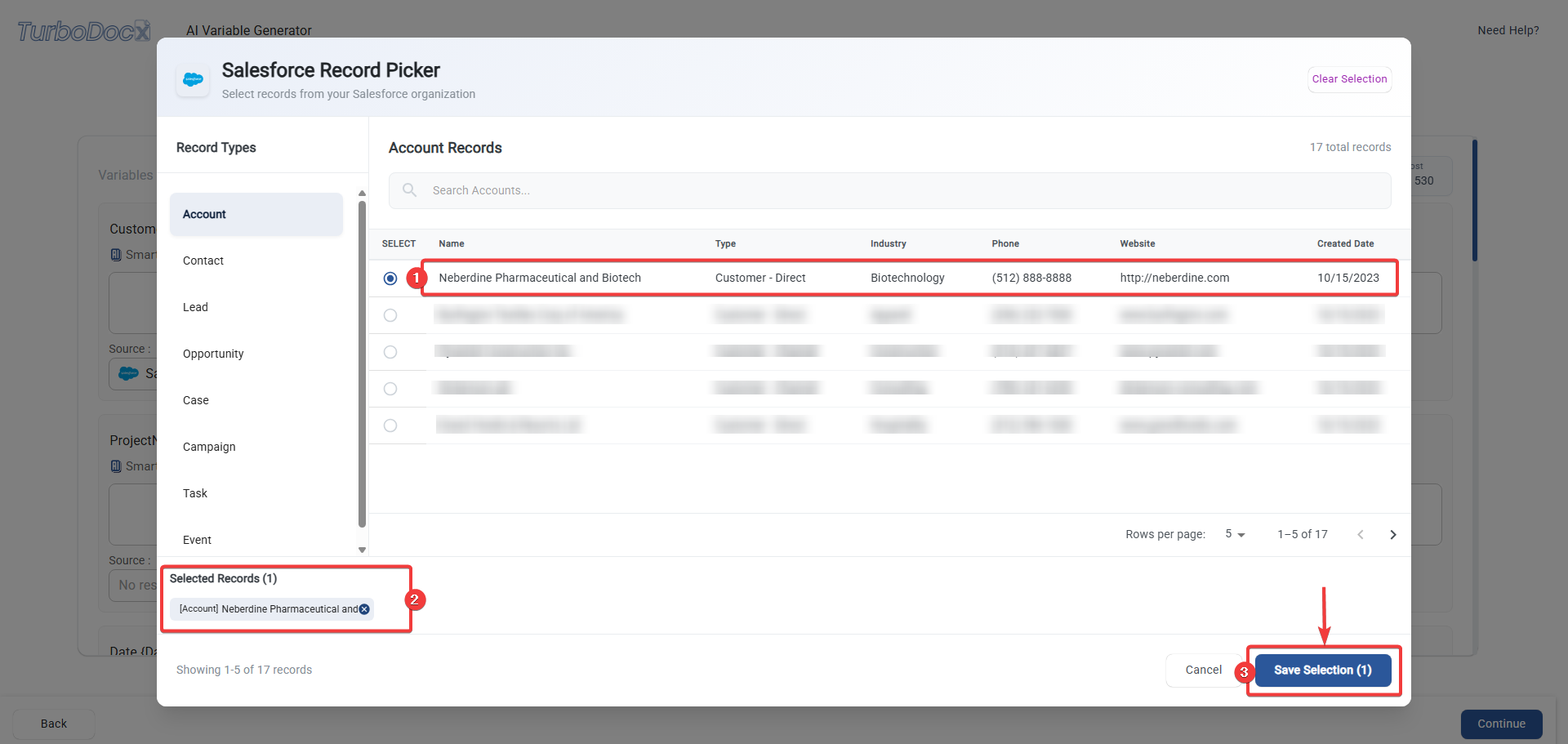Screen dimensions: 1568x744
Task: Select the second account row radio button
Action: point(390,315)
